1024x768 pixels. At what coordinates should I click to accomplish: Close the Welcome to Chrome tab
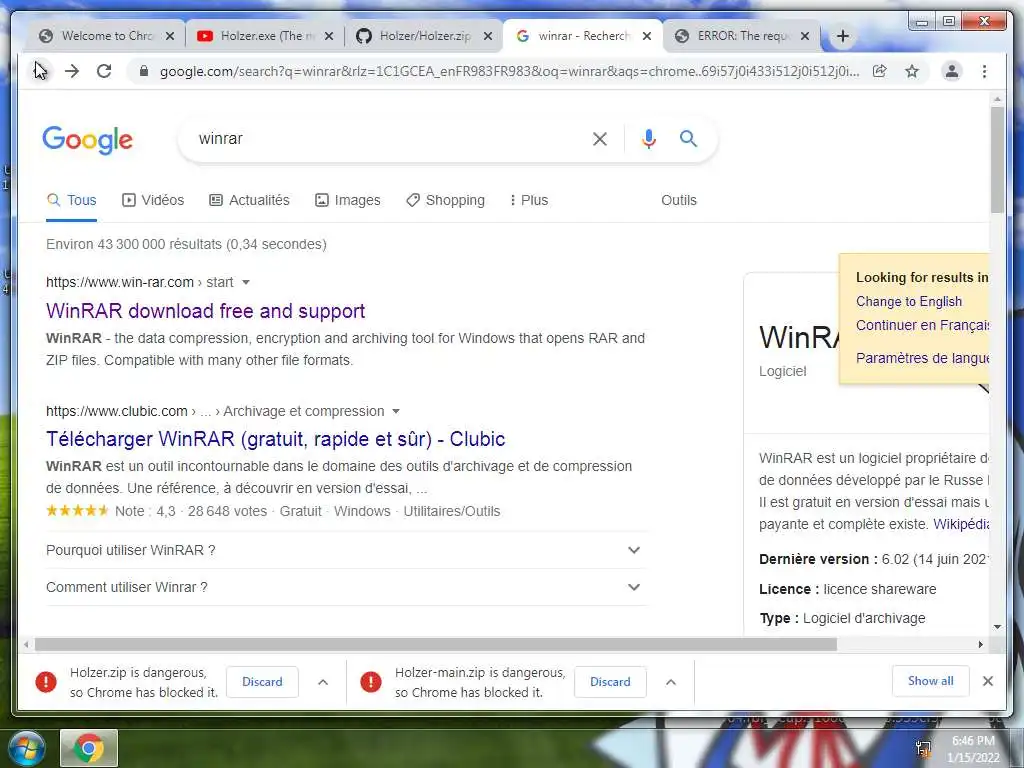tap(170, 36)
